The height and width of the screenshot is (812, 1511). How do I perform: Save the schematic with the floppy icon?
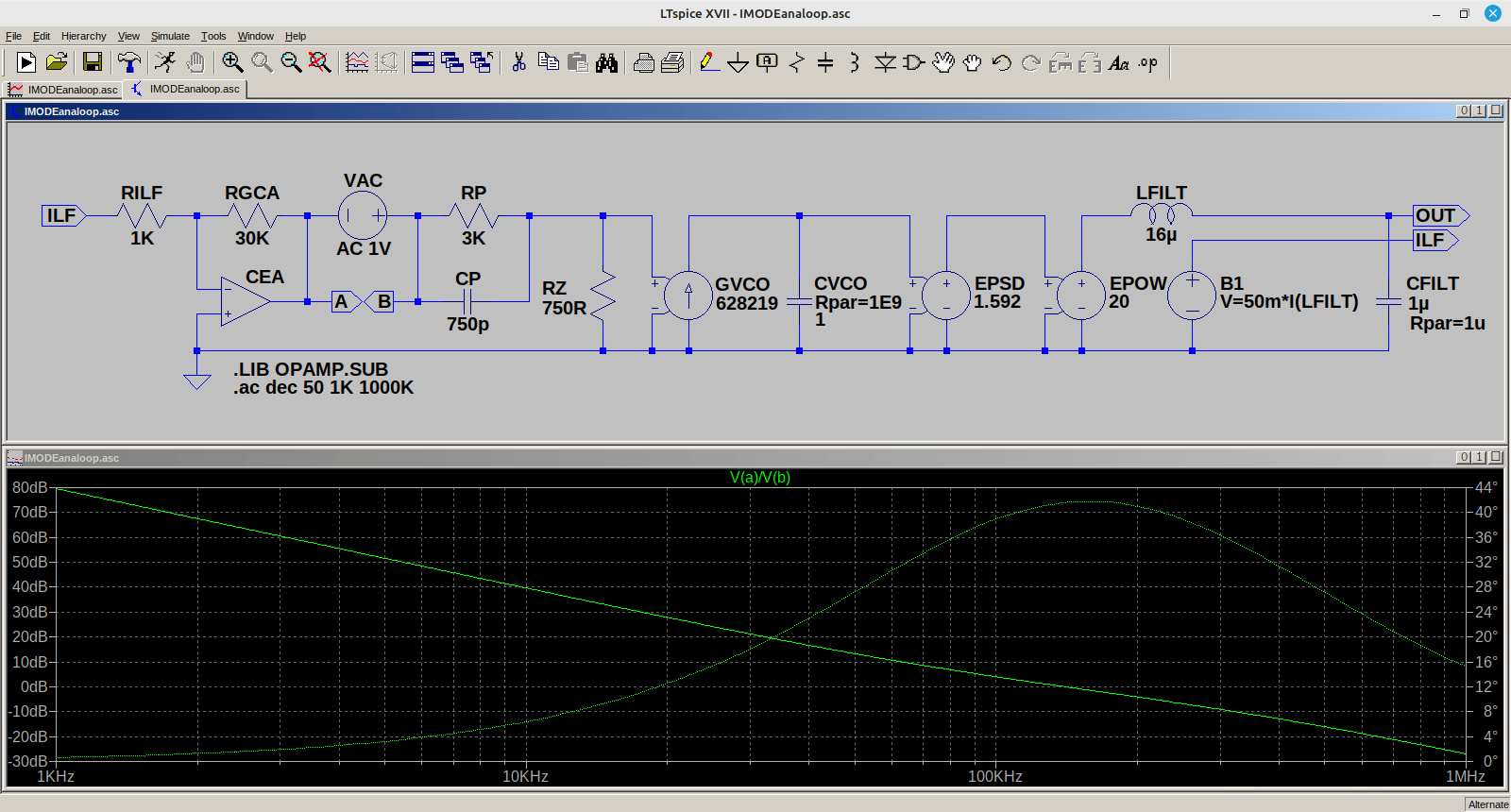[93, 62]
